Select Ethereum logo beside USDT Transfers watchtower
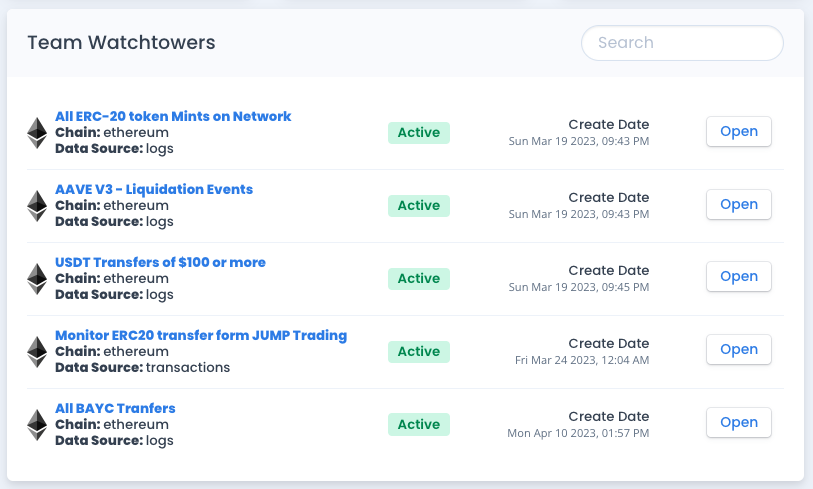The image size is (813, 489). (x=37, y=279)
